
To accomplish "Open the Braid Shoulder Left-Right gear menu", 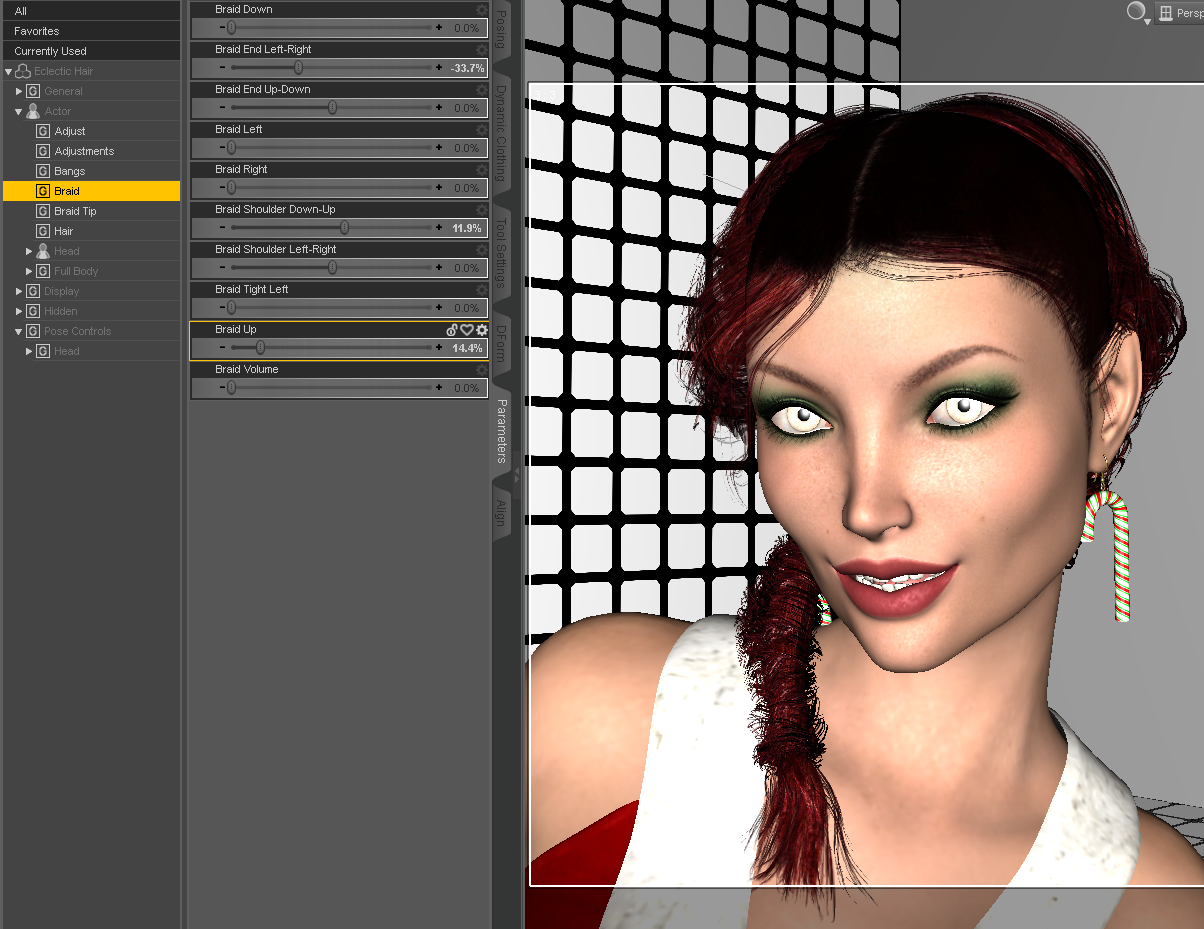I will tap(482, 249).
